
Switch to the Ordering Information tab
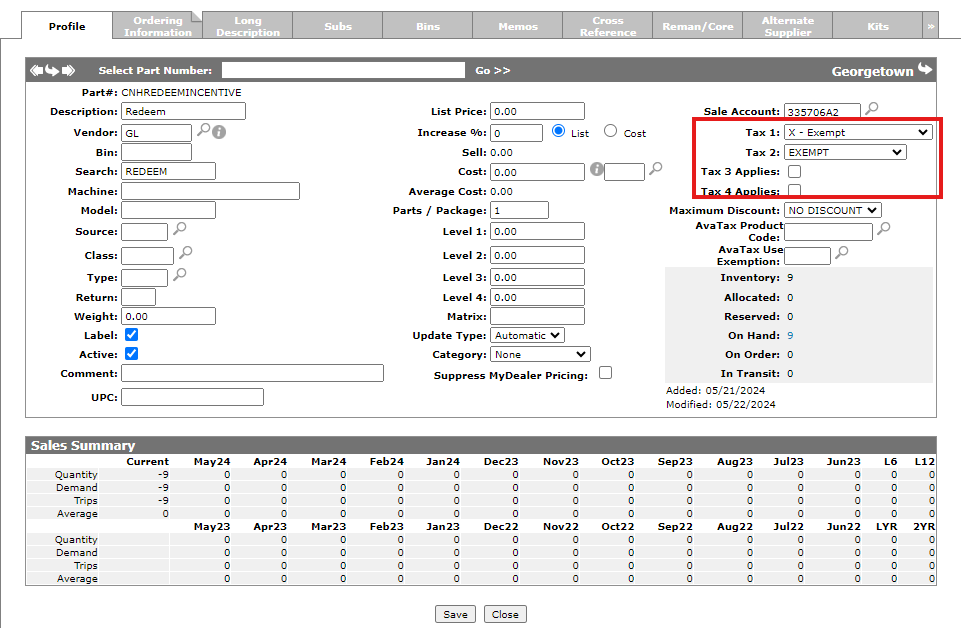157,26
